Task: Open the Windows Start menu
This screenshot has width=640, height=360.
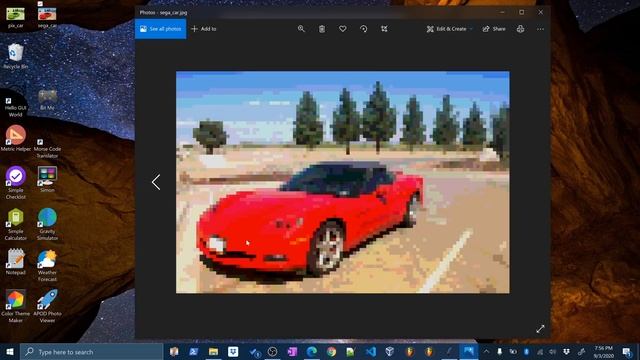Action: [x=10, y=352]
